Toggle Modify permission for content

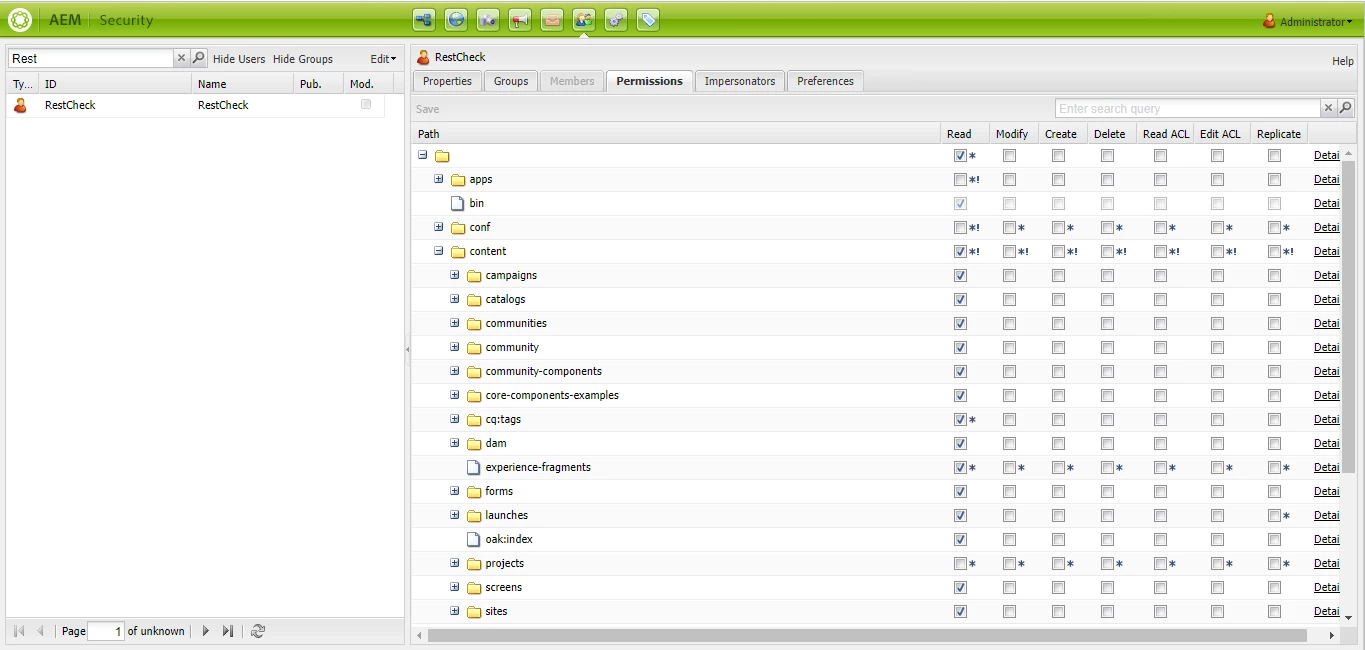point(1009,252)
